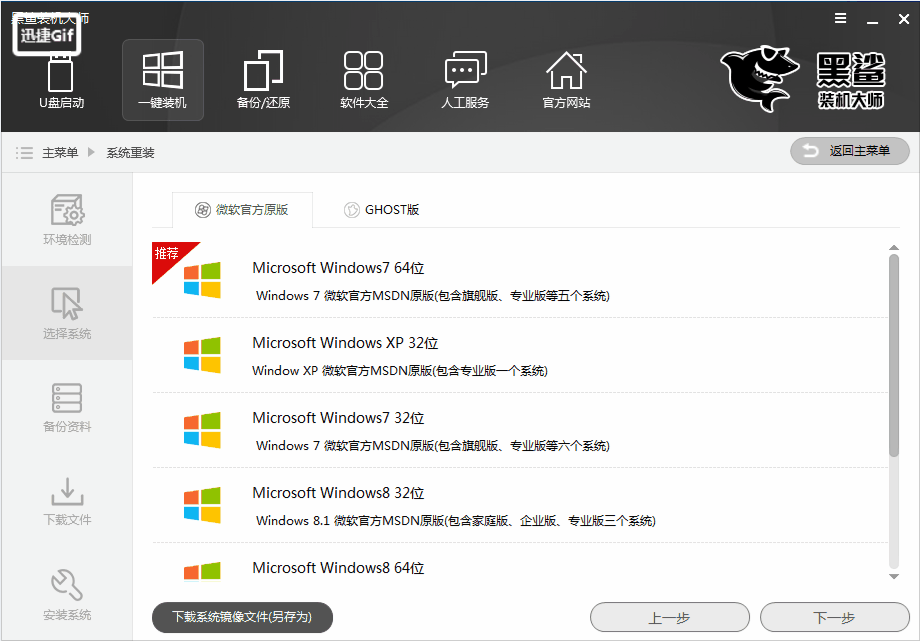Image resolution: width=920 pixels, height=641 pixels.
Task: Click Windows logo of Windows8 64位
Action: tap(202, 571)
